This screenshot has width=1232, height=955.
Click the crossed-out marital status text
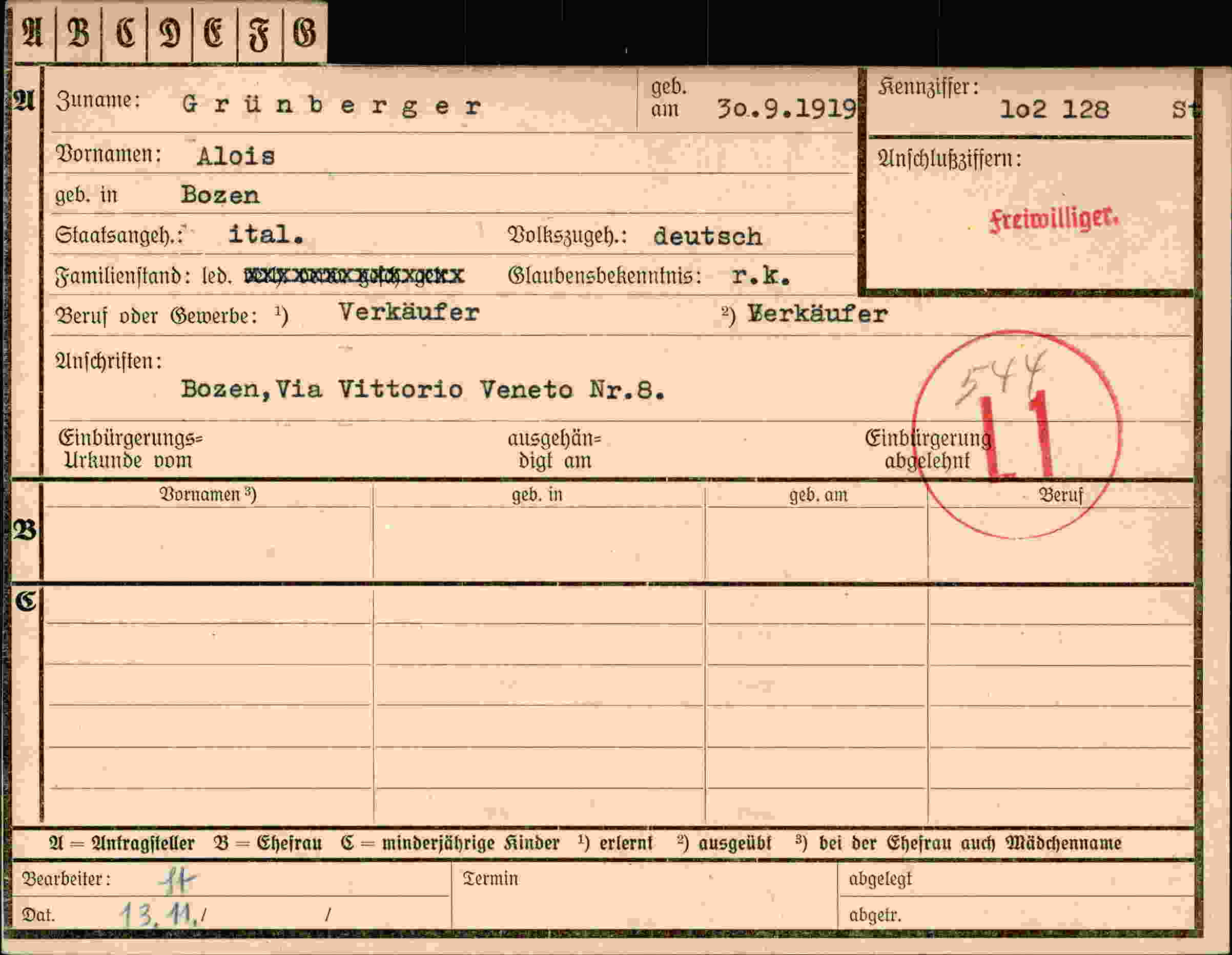click(354, 276)
